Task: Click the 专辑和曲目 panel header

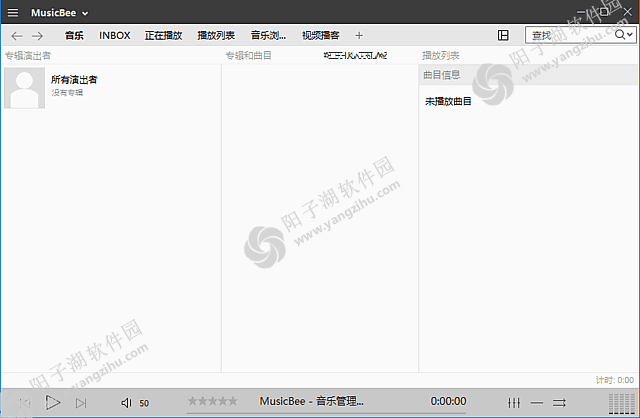Action: pyautogui.click(x=248, y=56)
